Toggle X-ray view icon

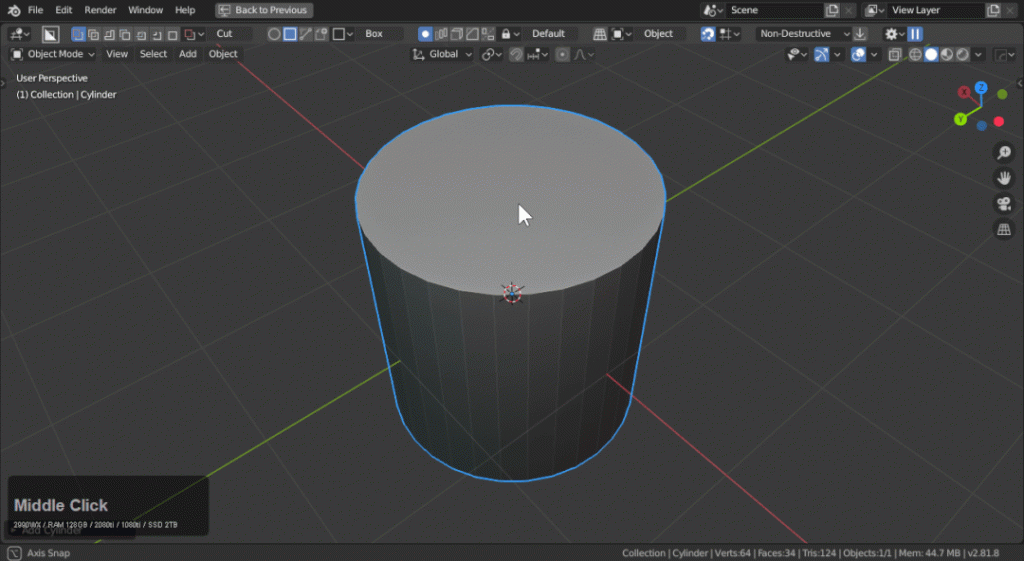coord(895,54)
